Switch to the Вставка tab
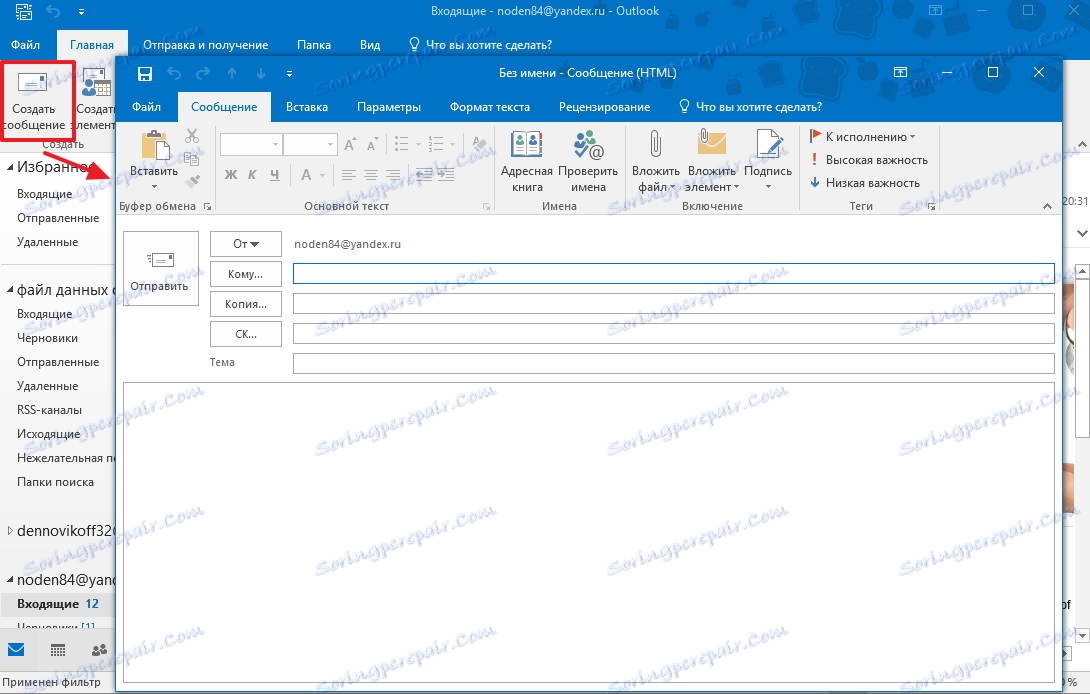 (307, 107)
